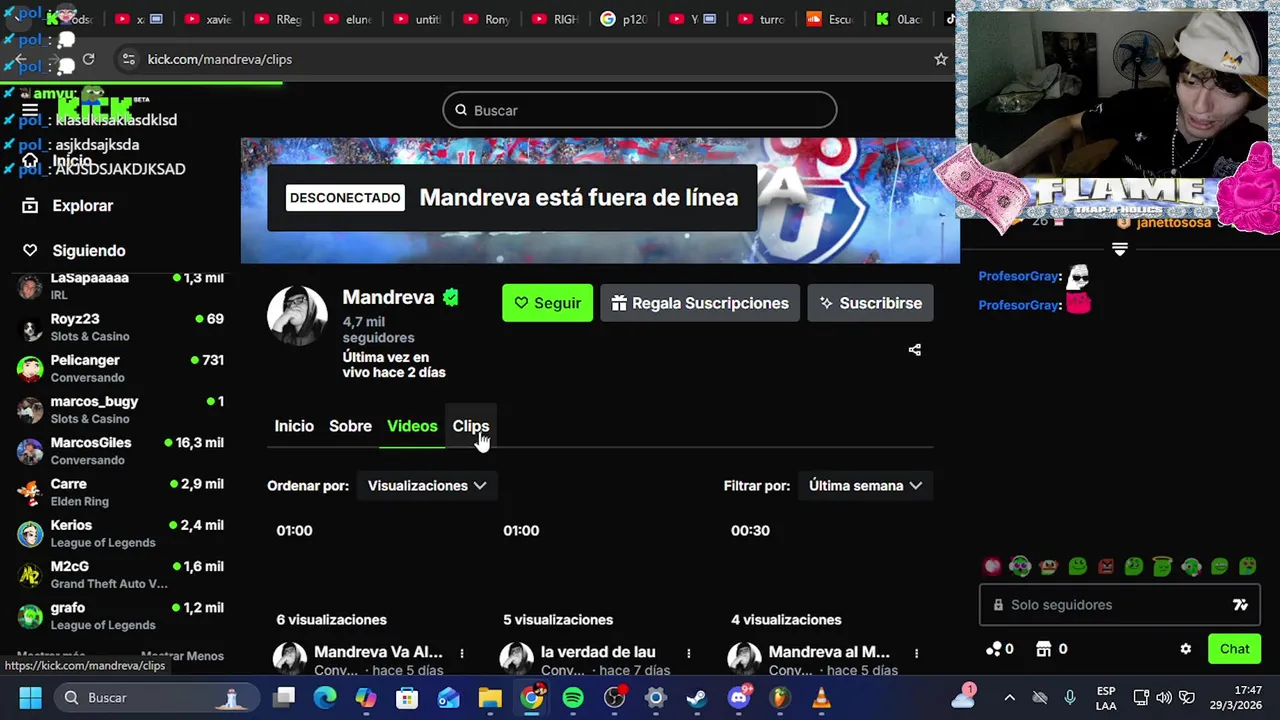Open LaSapaaaaa channel in the sidebar
Screen dimensions: 1280x720
coord(120,286)
